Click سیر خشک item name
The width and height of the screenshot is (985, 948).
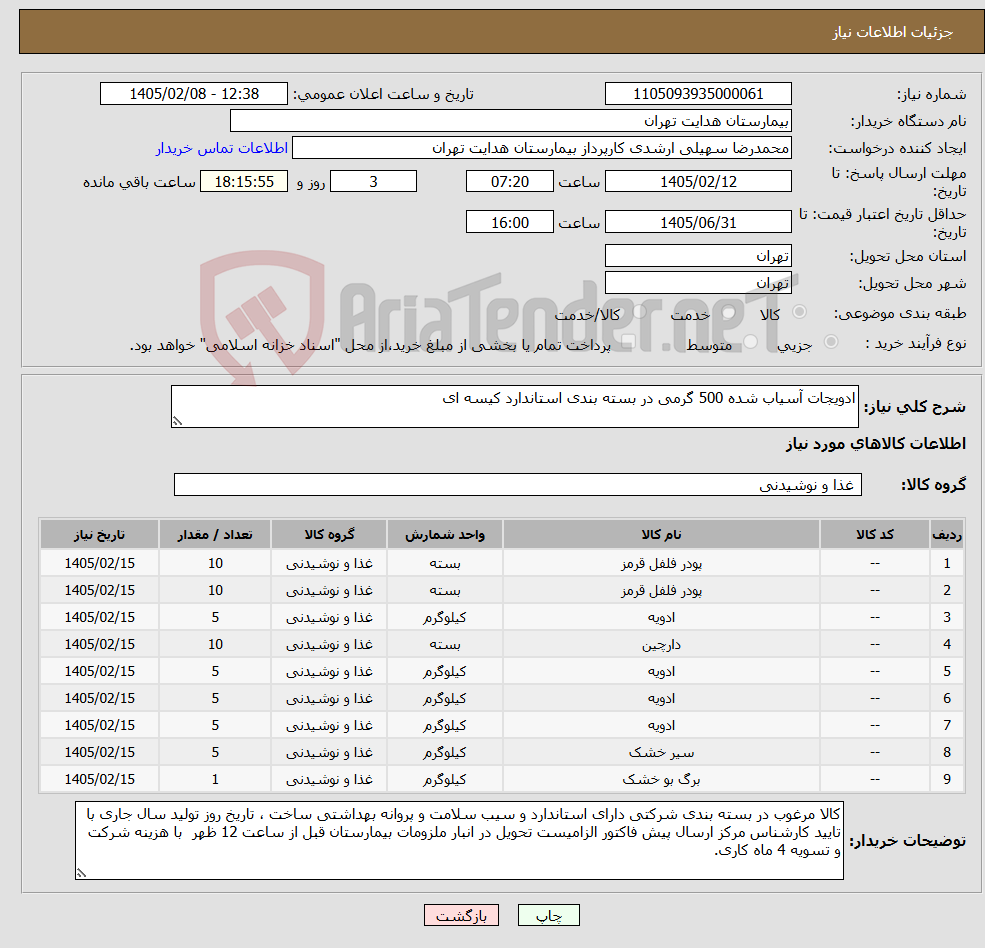pos(661,753)
